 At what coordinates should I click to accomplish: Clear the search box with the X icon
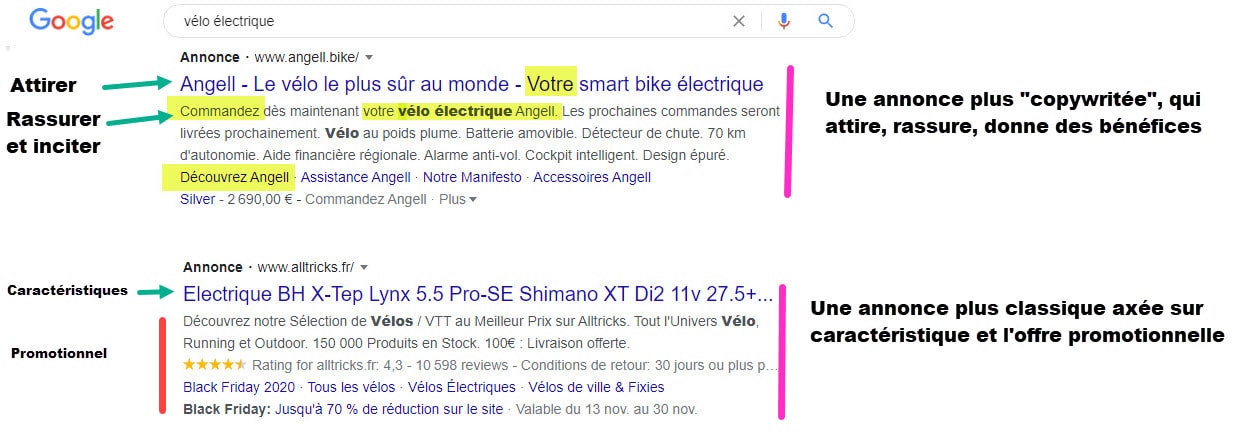[739, 21]
